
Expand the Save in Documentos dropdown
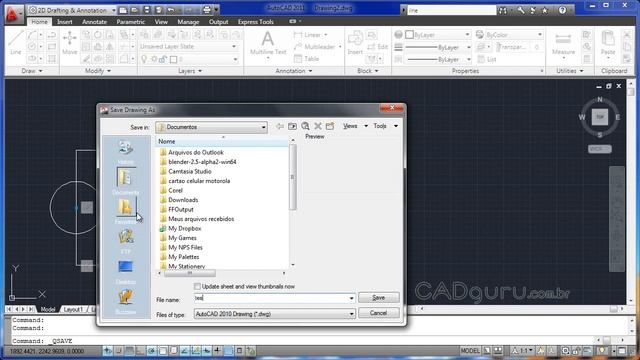(x=263, y=127)
